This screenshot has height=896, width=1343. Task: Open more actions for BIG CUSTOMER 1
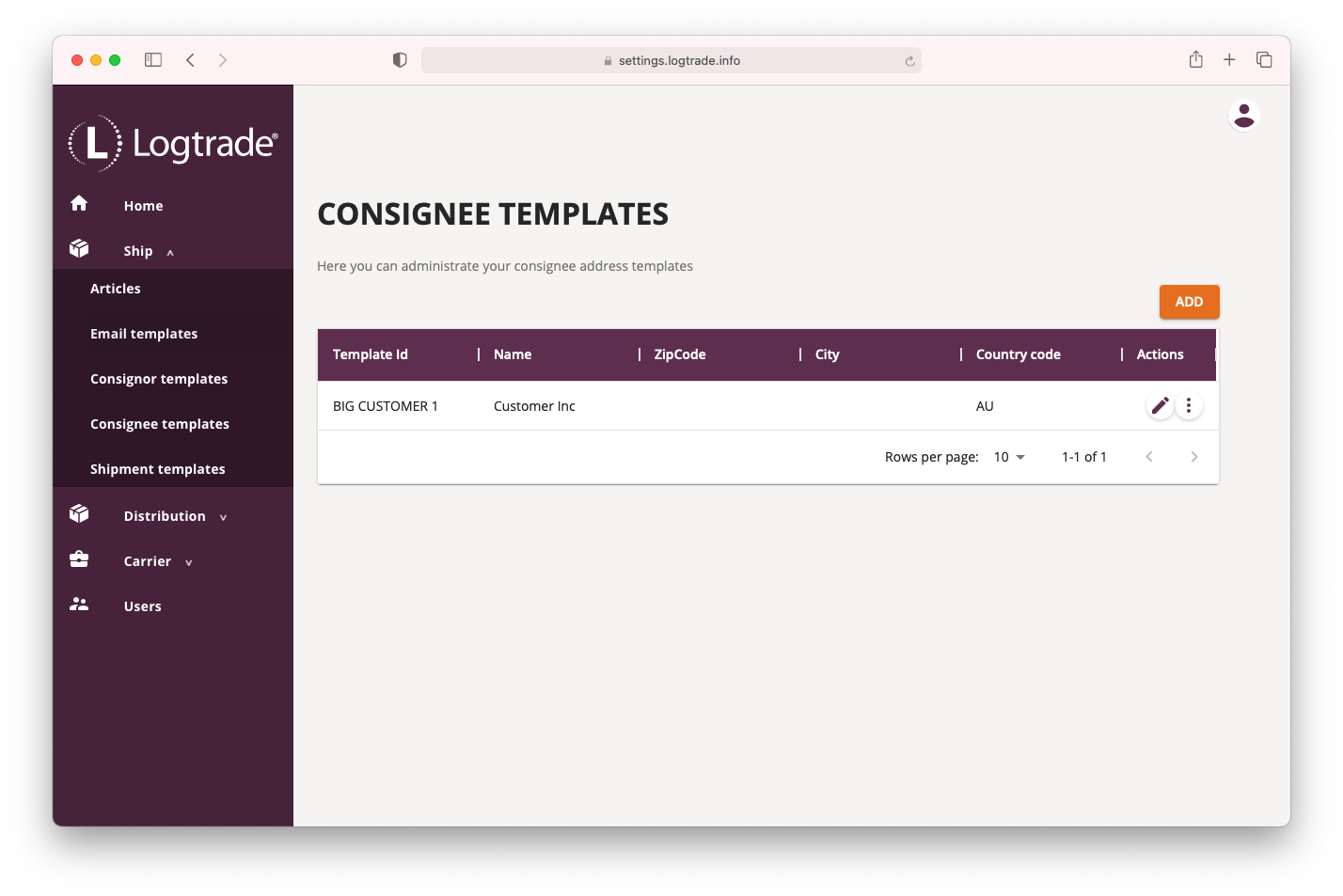coord(1189,405)
